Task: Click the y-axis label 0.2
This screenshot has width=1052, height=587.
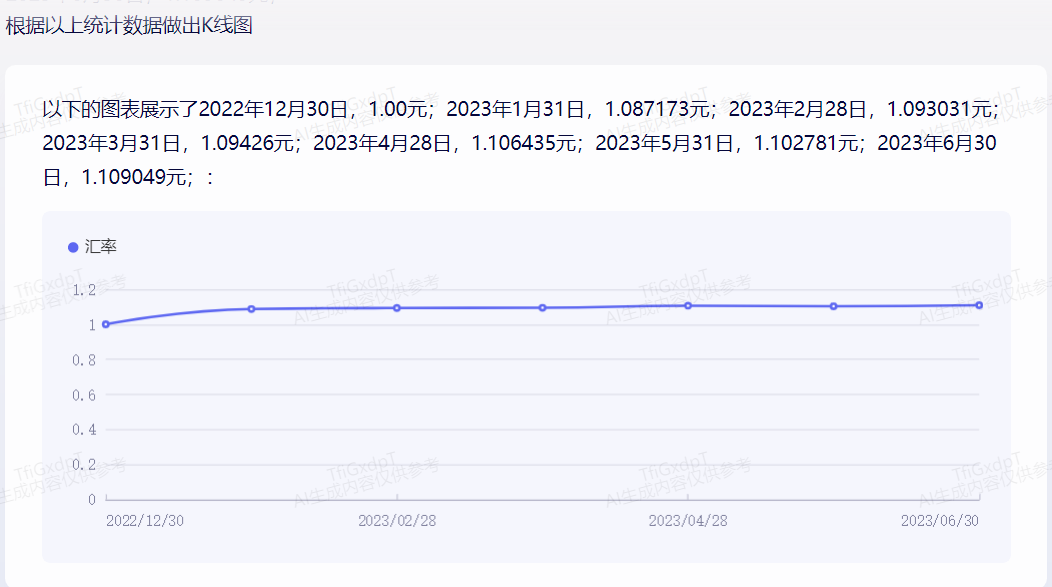Action: pyautogui.click(x=84, y=464)
